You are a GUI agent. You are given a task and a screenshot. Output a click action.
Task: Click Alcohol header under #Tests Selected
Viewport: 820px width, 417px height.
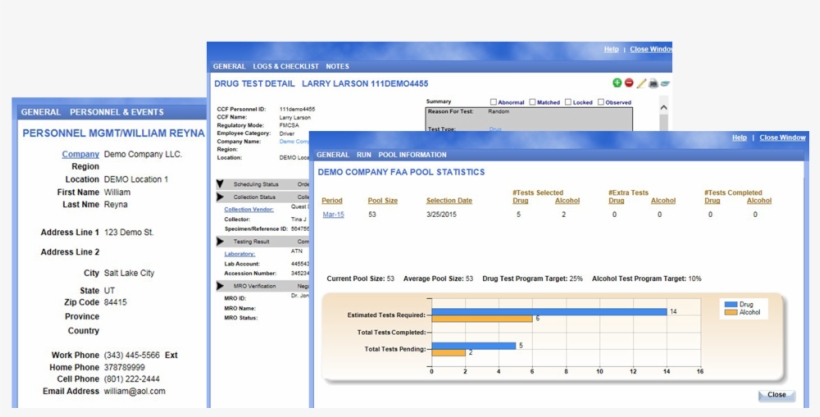click(x=567, y=200)
